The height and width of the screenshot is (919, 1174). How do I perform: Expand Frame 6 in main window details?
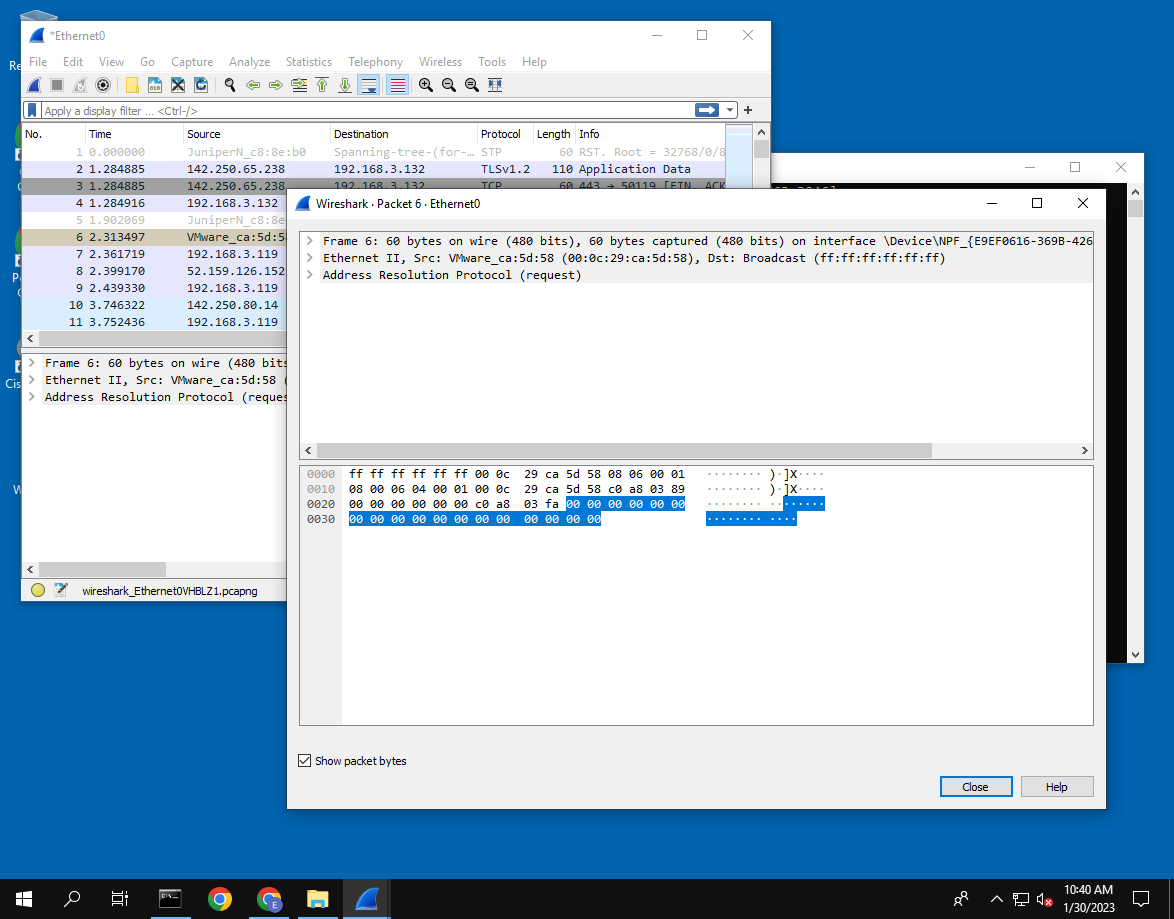[x=31, y=363]
